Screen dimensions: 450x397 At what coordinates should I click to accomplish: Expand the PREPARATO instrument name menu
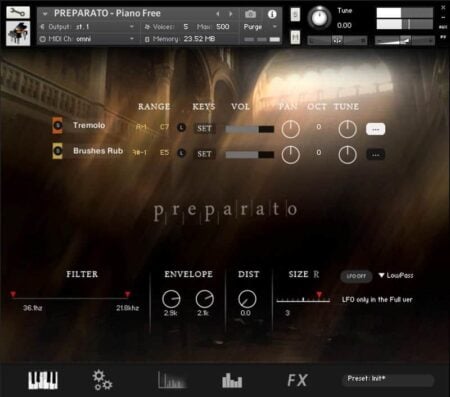(x=45, y=14)
